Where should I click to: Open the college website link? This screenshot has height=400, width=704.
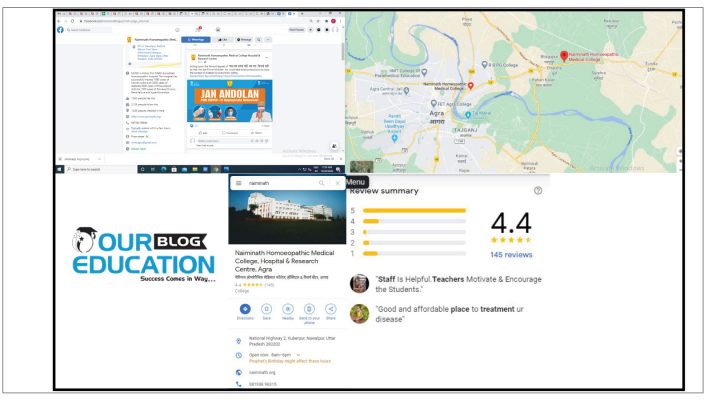[x=262, y=372]
